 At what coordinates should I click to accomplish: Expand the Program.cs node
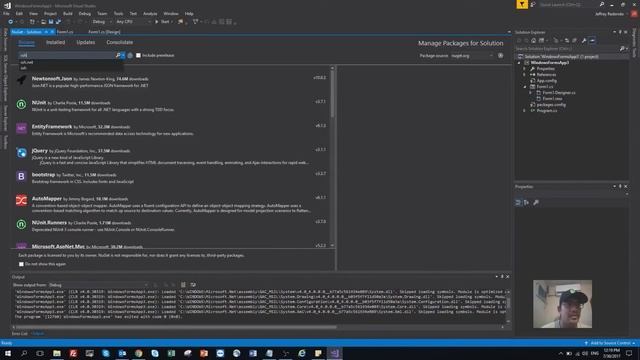pyautogui.click(x=525, y=111)
